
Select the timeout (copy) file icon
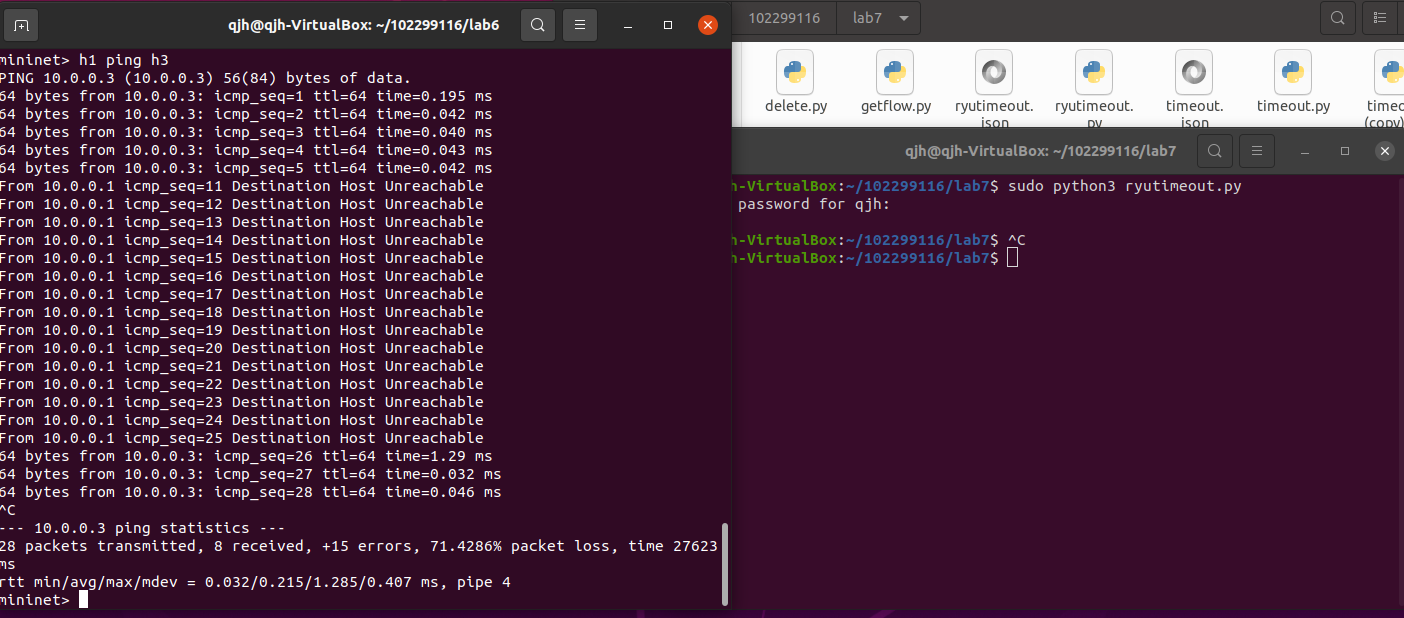click(1391, 72)
